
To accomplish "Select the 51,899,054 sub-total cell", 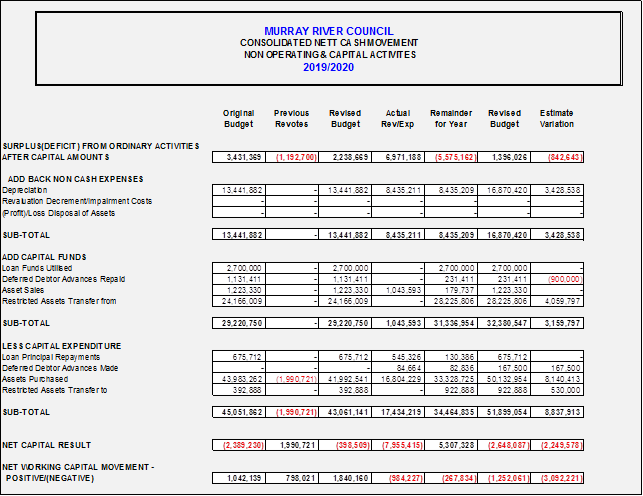I will point(504,412).
